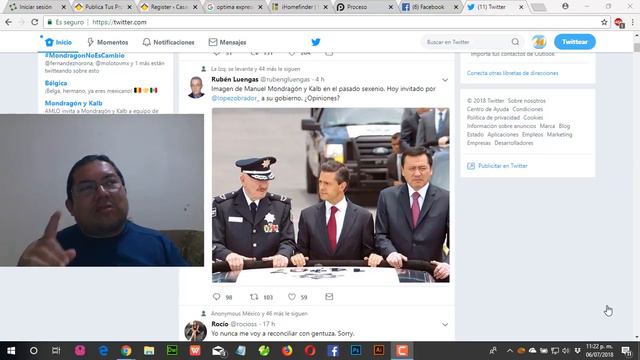Image resolution: width=640 pixels, height=360 pixels.
Task: Open Edge from taskbar
Action: point(103,351)
